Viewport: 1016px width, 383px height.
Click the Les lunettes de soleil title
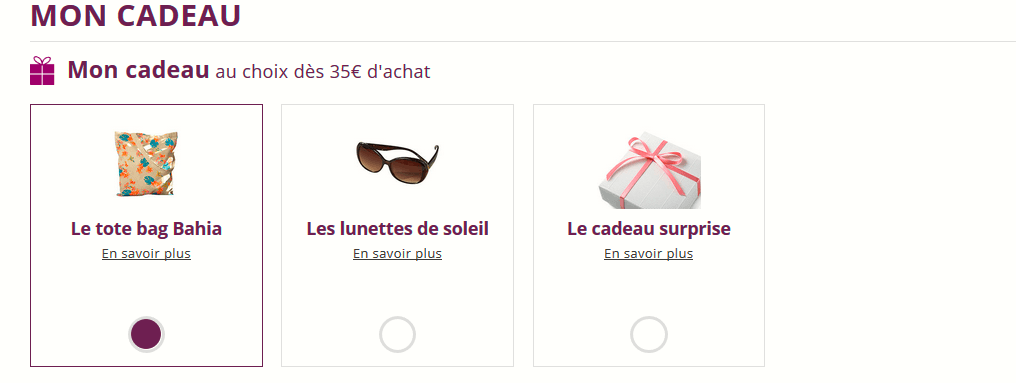point(397,229)
